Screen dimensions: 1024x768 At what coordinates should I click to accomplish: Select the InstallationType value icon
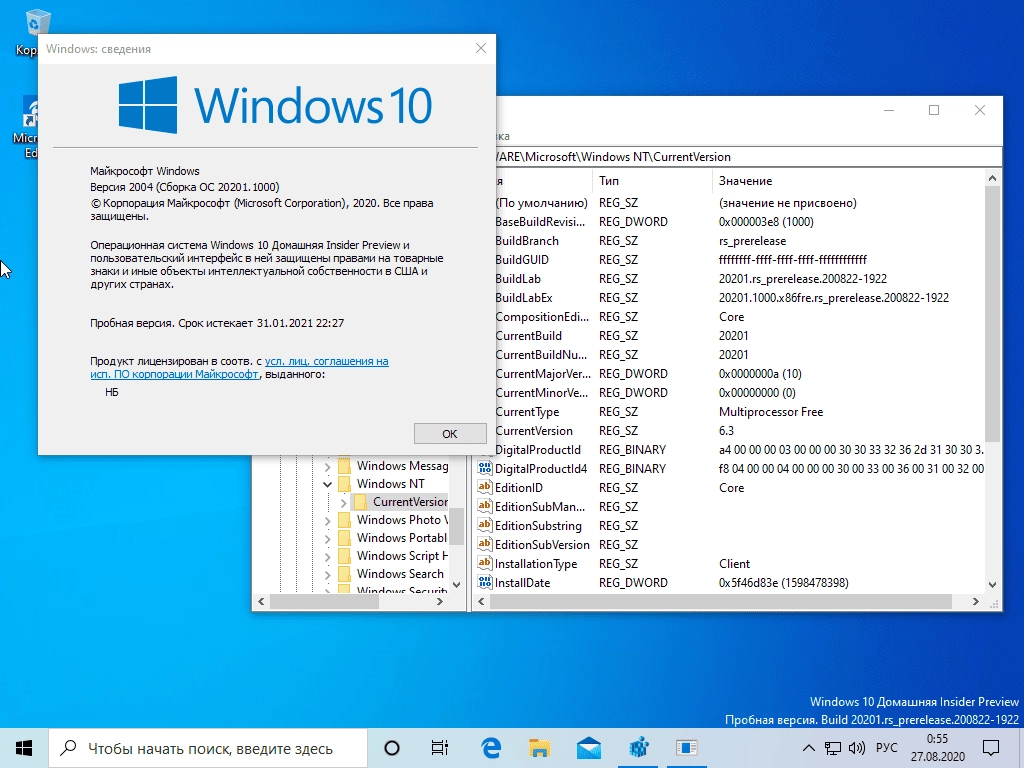pos(485,563)
